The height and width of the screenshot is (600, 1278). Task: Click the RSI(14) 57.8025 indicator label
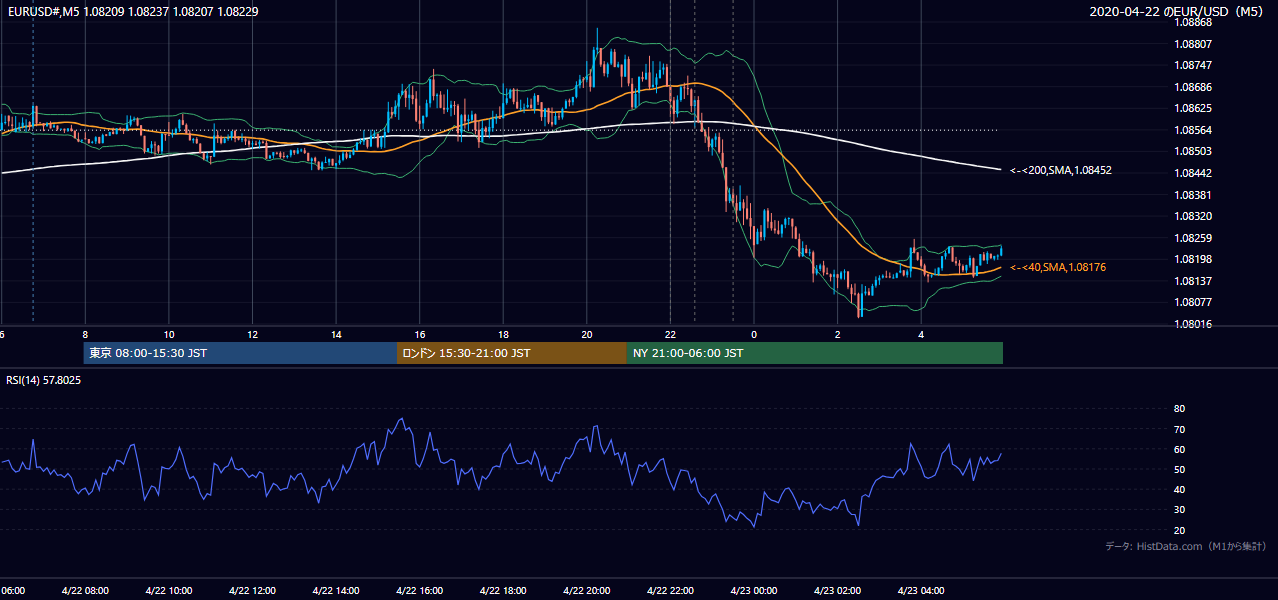click(44, 380)
